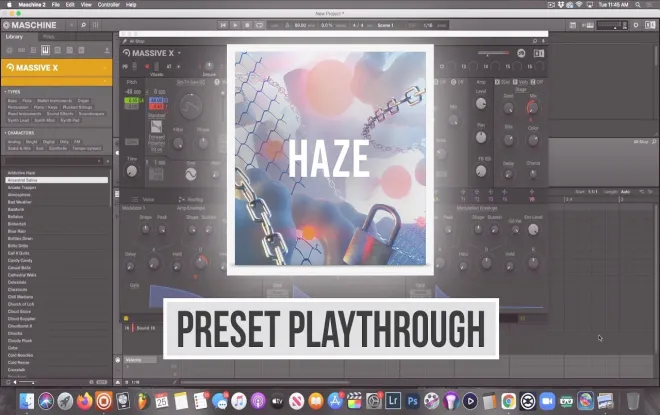Screen dimensions: 660x415
Task: Open the audio engine settings icon
Action: 636,25
